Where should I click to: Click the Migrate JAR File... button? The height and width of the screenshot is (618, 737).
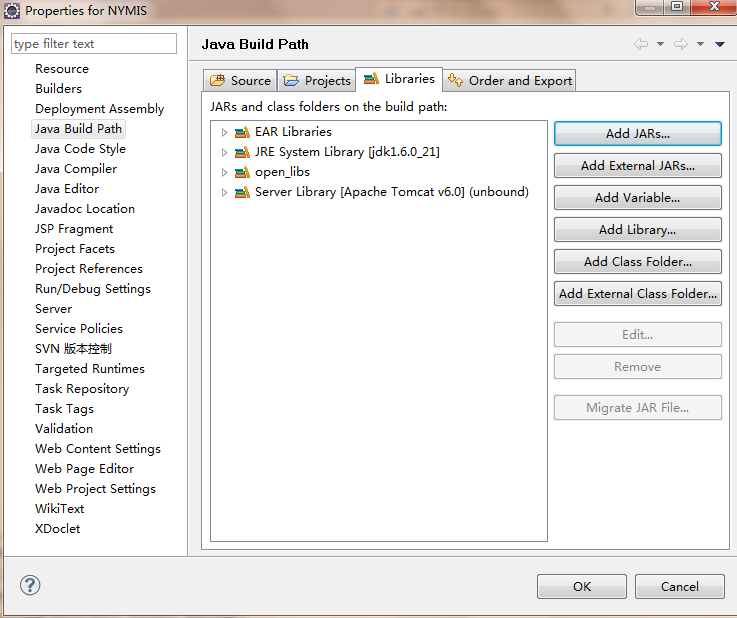pos(638,407)
